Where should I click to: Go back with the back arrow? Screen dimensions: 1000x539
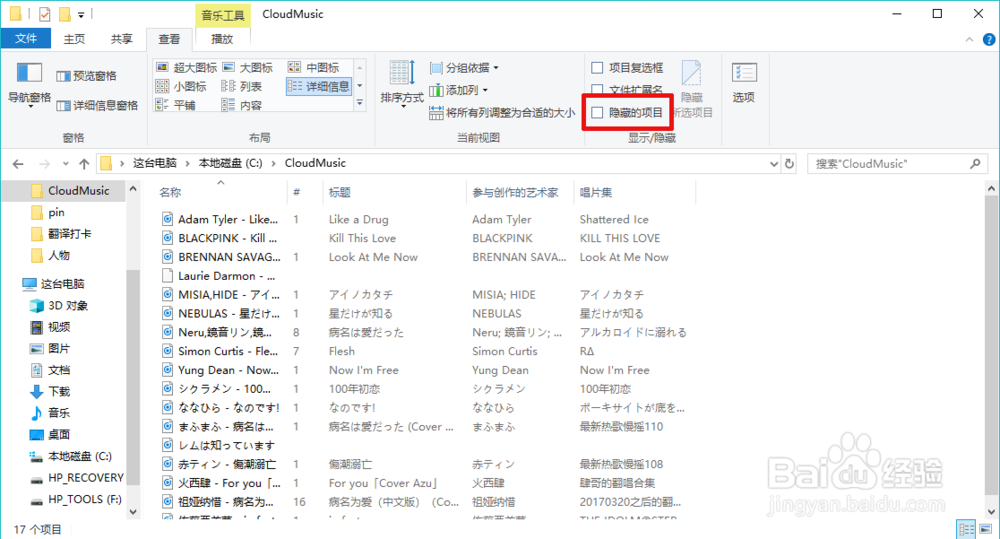click(18, 164)
